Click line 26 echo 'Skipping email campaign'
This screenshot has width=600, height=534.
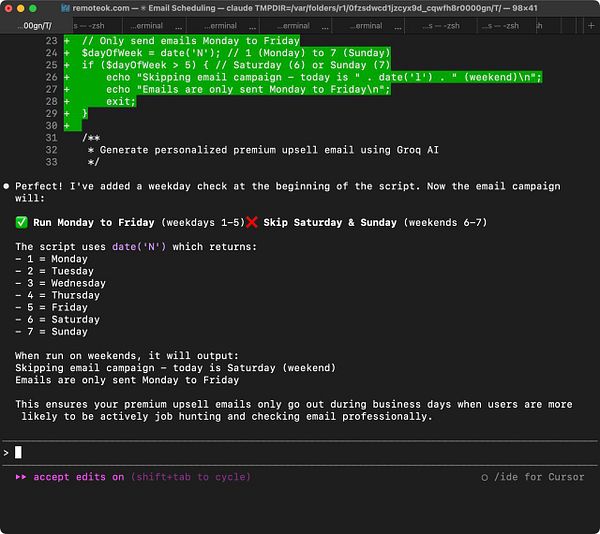tap(324, 77)
